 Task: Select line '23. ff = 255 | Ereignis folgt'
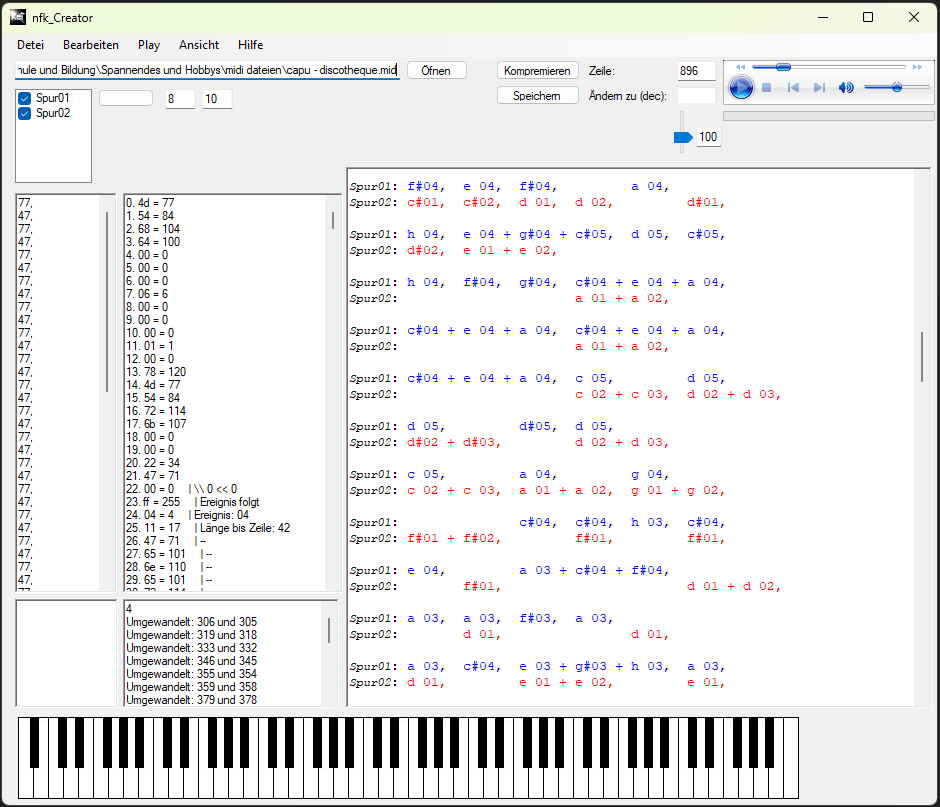[192, 502]
